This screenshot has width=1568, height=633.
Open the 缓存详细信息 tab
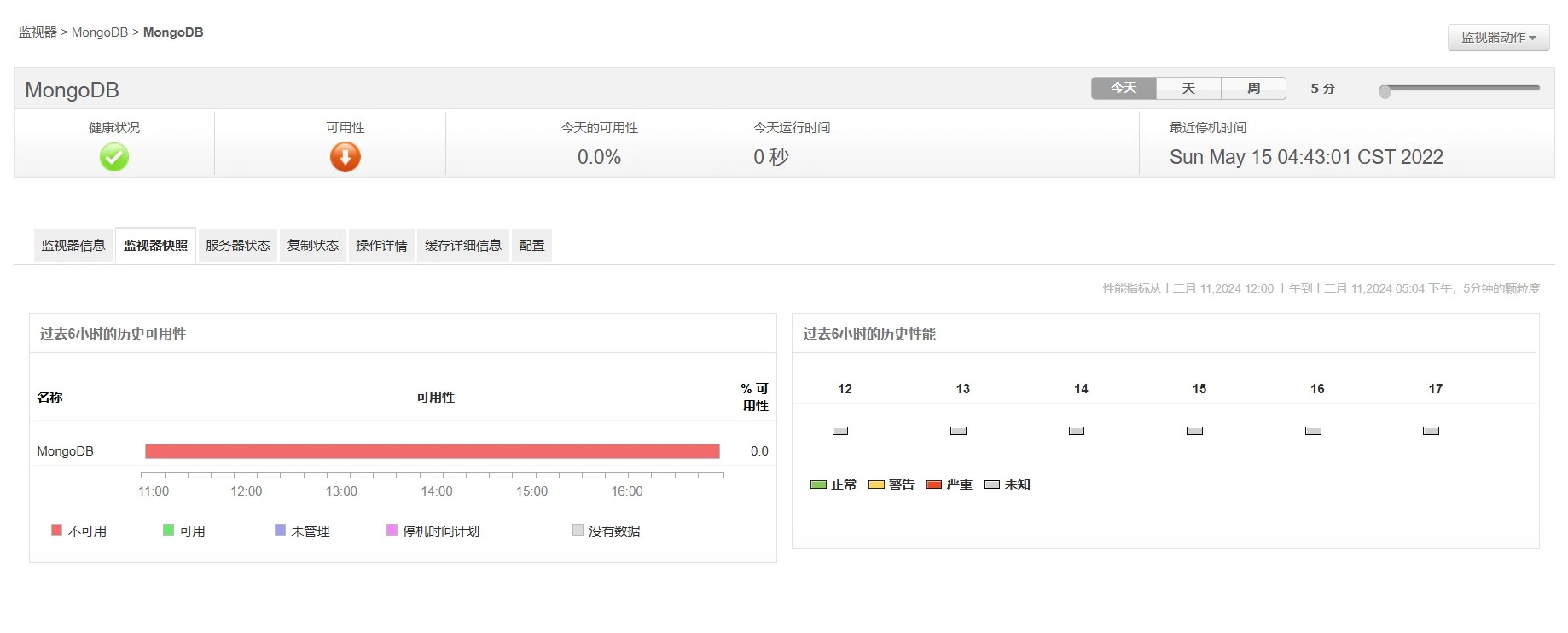(x=463, y=246)
